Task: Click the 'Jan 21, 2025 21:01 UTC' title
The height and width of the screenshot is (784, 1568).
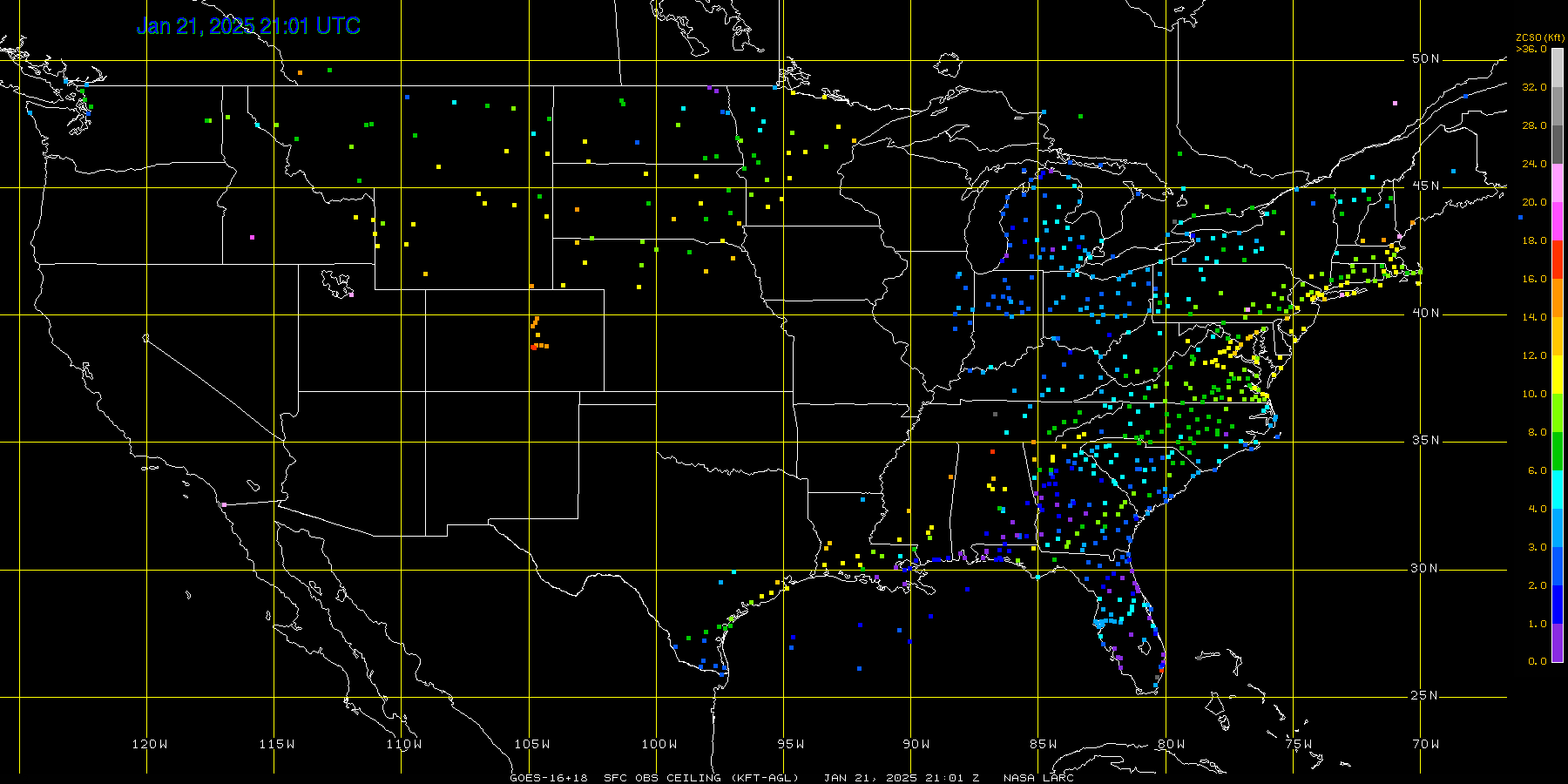Action: click(x=248, y=26)
